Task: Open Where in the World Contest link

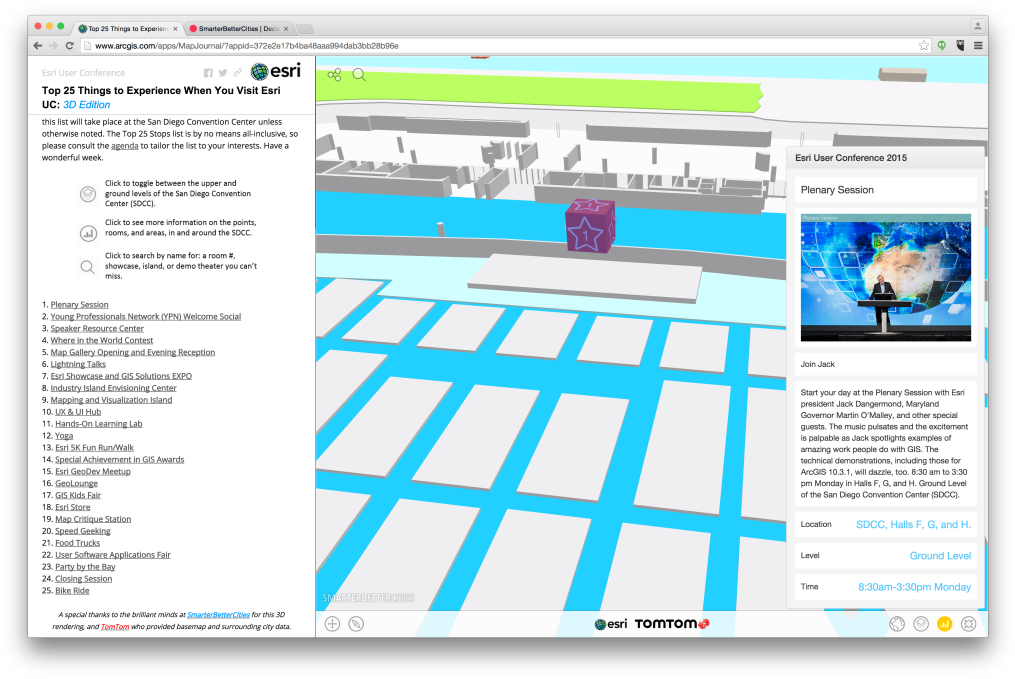Action: coord(102,340)
